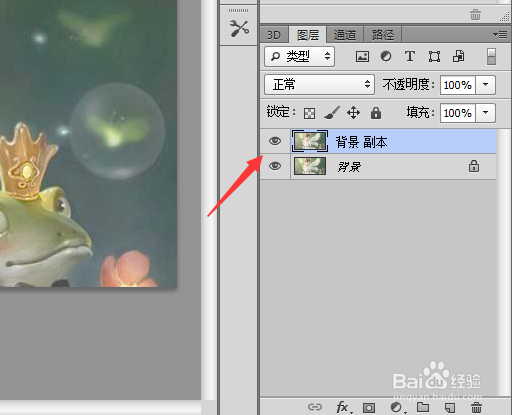This screenshot has width=512, height=415.
Task: Delete layer with bottom trash icon
Action: (476, 407)
